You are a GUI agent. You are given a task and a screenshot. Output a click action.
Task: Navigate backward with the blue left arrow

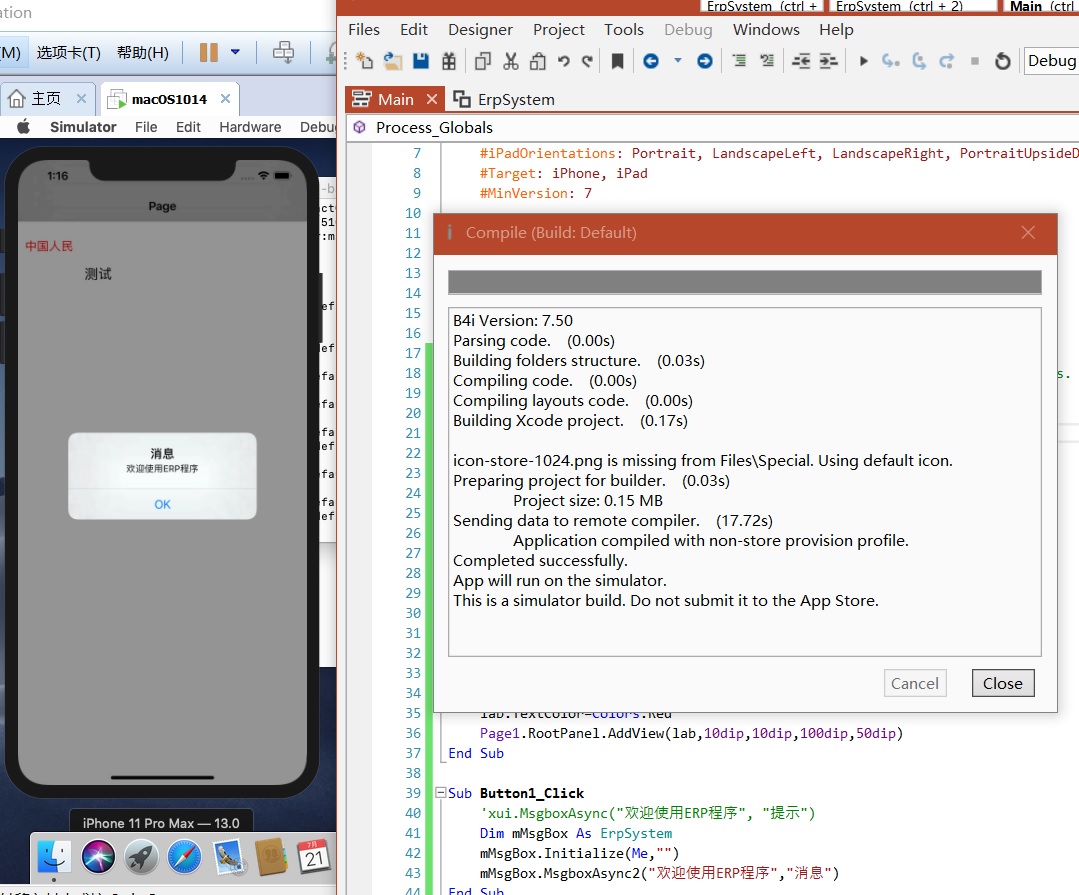click(651, 62)
